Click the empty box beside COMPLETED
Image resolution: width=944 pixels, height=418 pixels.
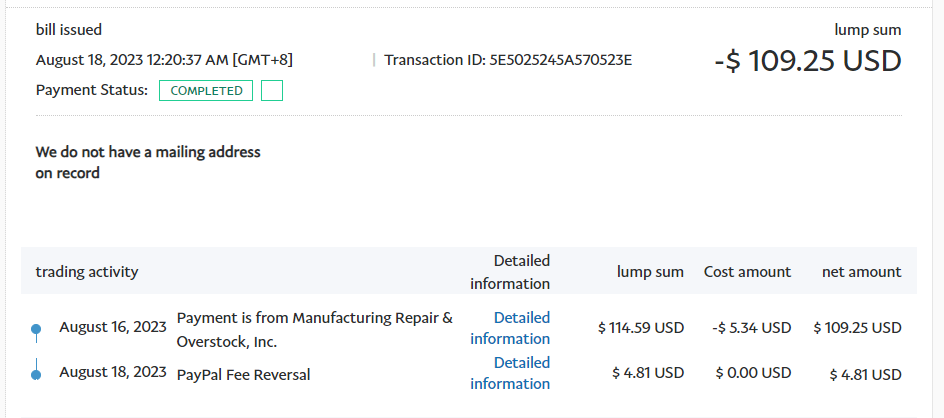coord(271,91)
